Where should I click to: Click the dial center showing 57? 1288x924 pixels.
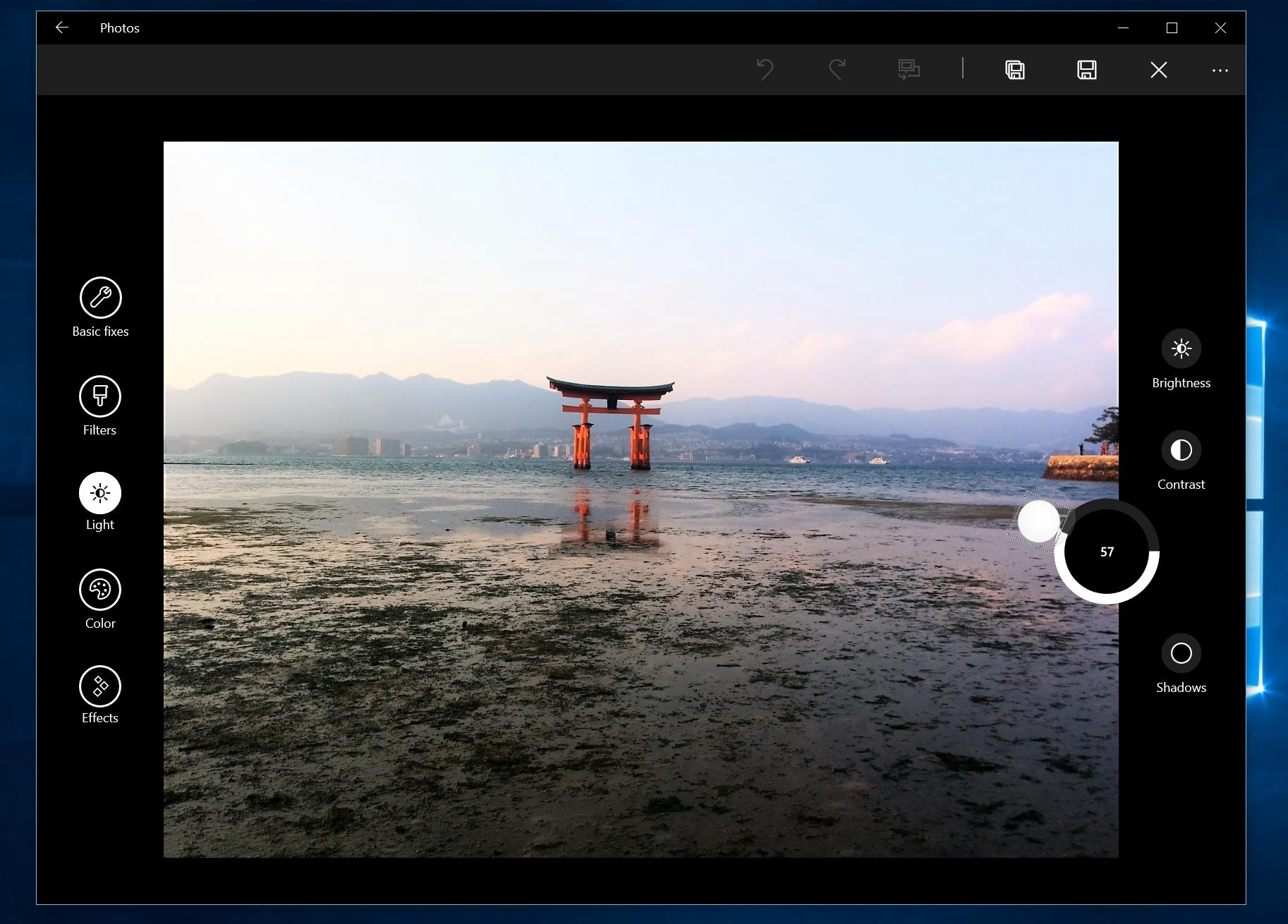(1107, 552)
